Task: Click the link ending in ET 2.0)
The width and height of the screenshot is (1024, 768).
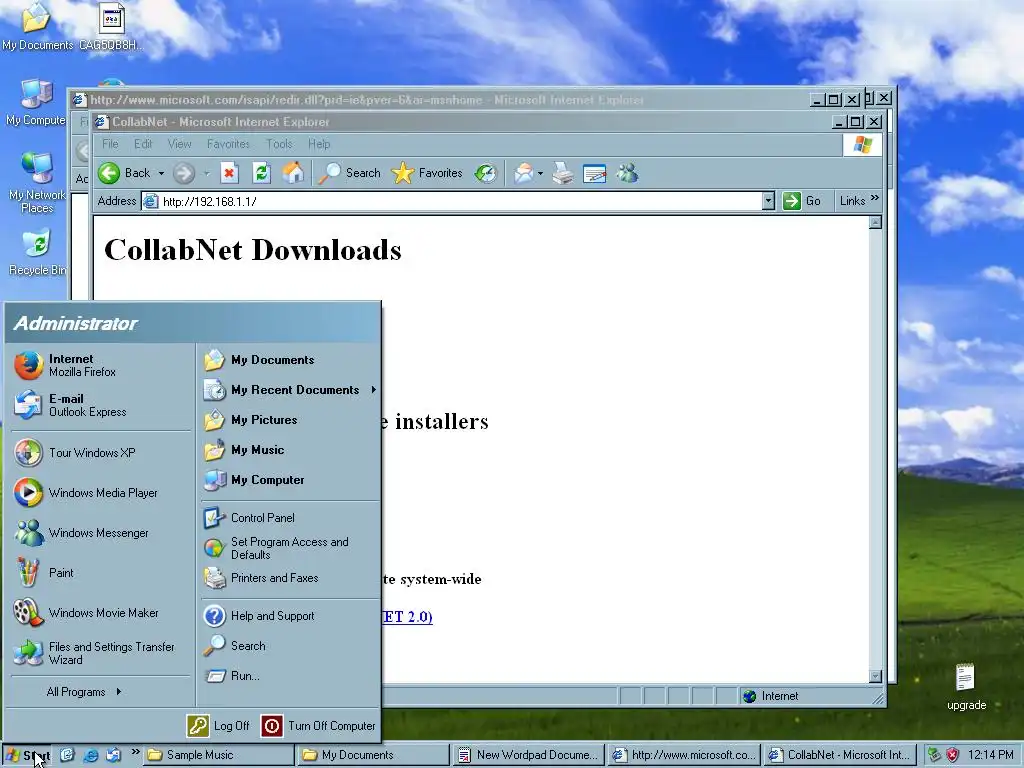Action: point(408,616)
